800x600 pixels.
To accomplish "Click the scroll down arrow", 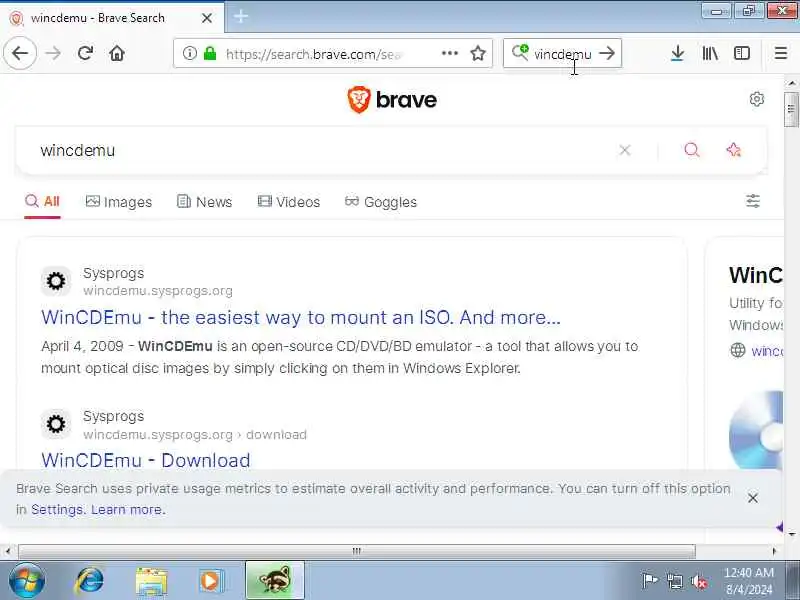I will [792, 534].
